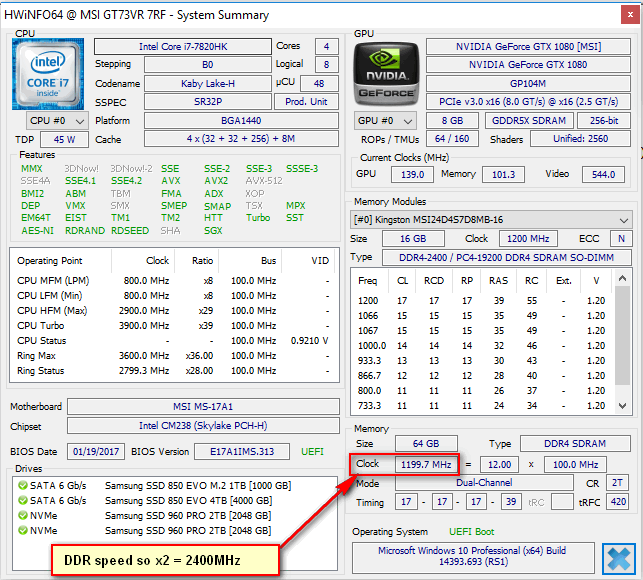The image size is (643, 580).
Task: Click the Intel Core i7-7820HK name field
Action: click(181, 47)
